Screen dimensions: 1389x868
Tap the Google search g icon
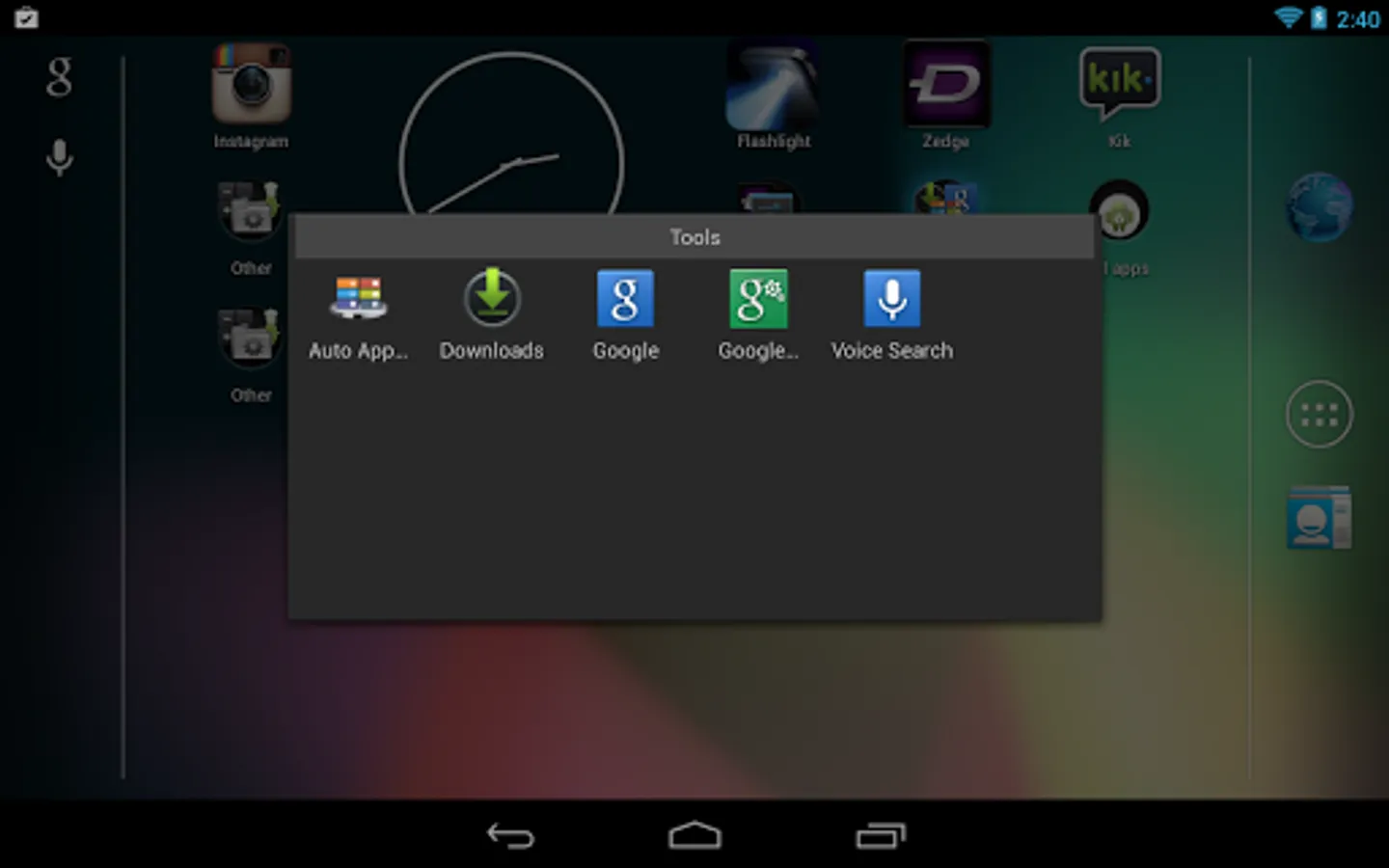pyautogui.click(x=59, y=77)
